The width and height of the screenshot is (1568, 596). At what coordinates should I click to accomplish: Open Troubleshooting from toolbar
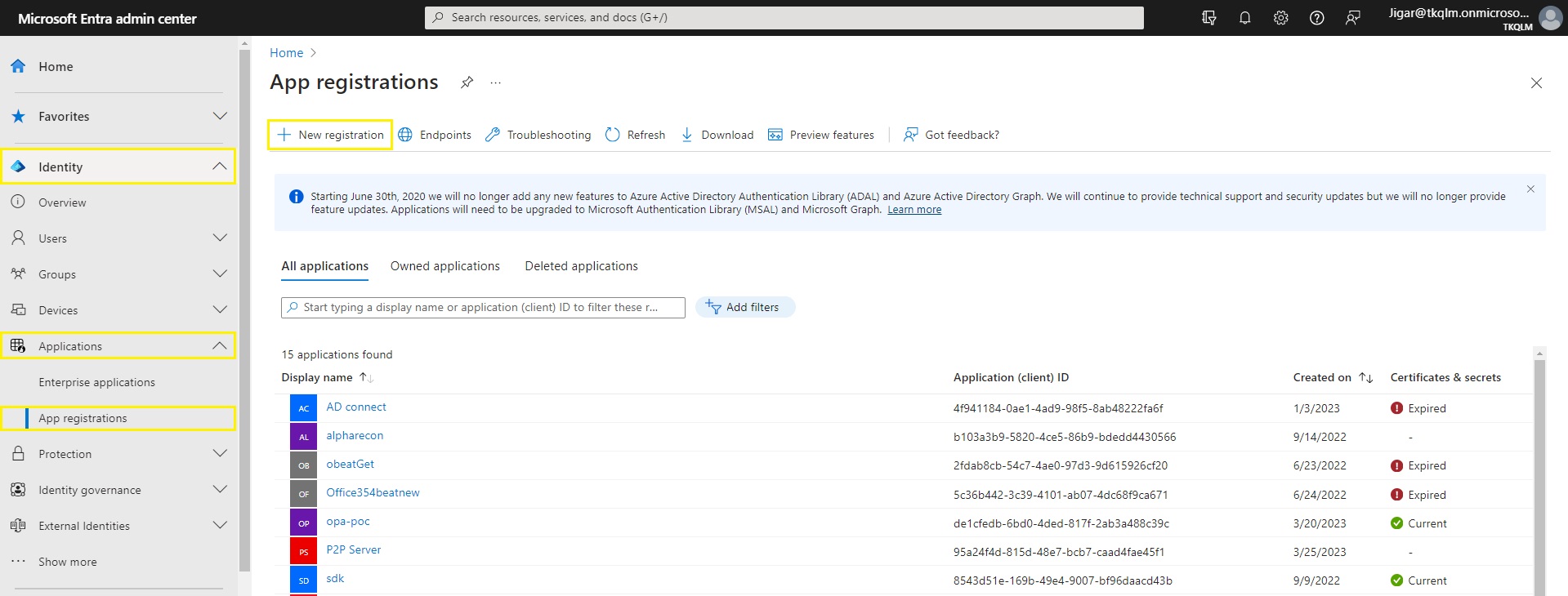point(538,135)
